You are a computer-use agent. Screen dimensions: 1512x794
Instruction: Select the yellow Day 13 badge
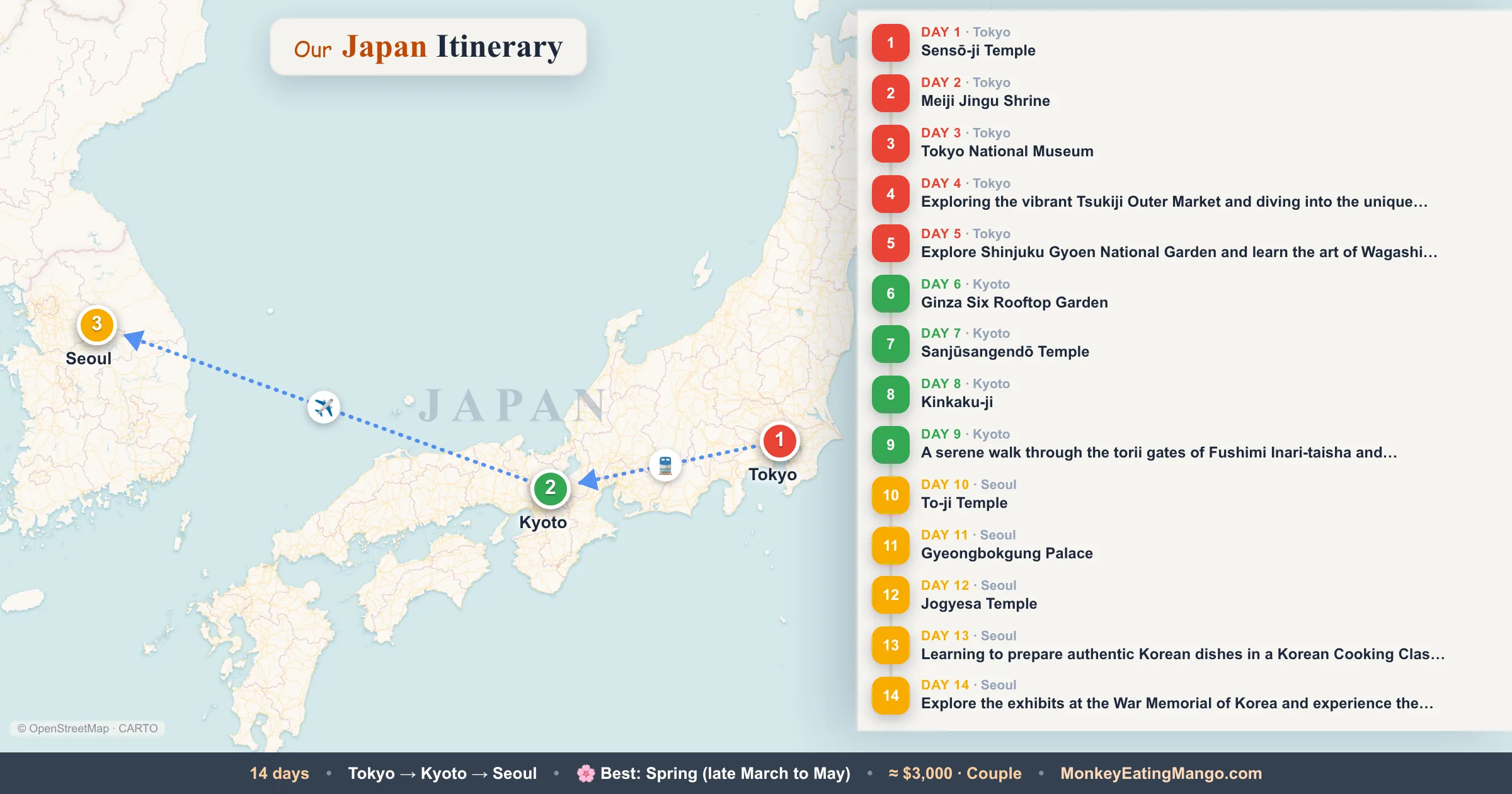(x=890, y=645)
